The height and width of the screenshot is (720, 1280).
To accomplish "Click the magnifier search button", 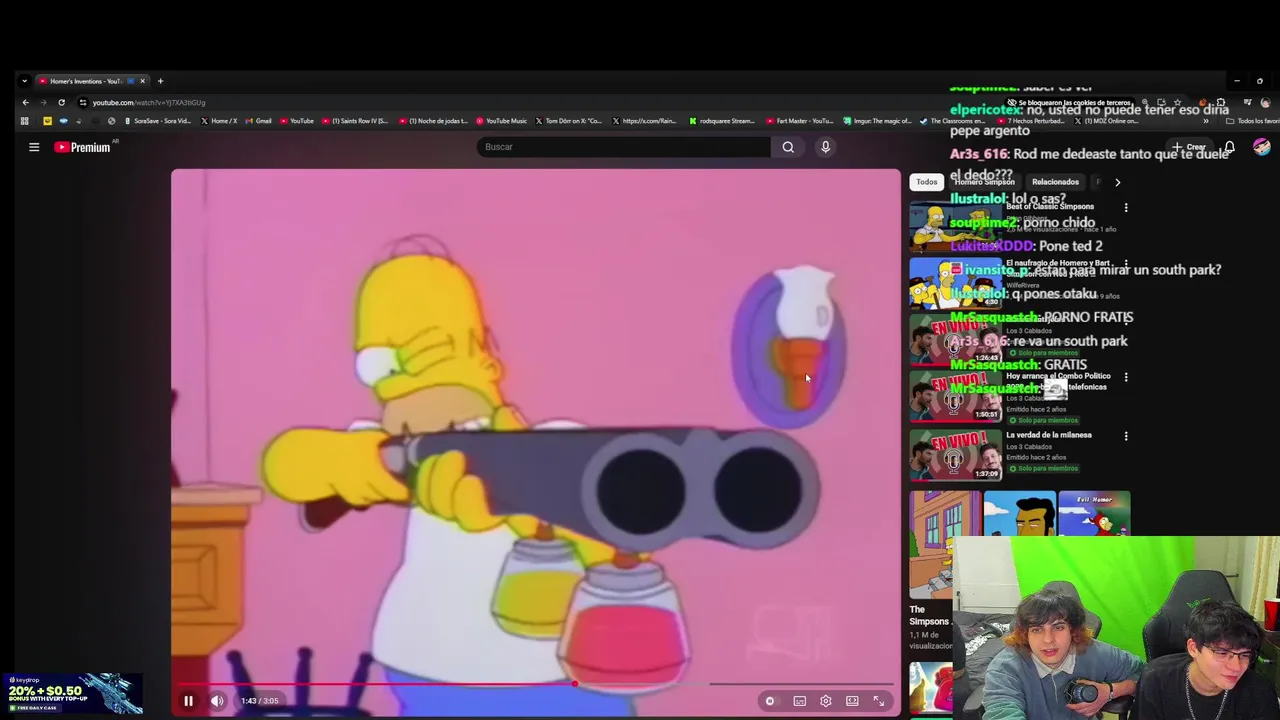I will pyautogui.click(x=788, y=147).
